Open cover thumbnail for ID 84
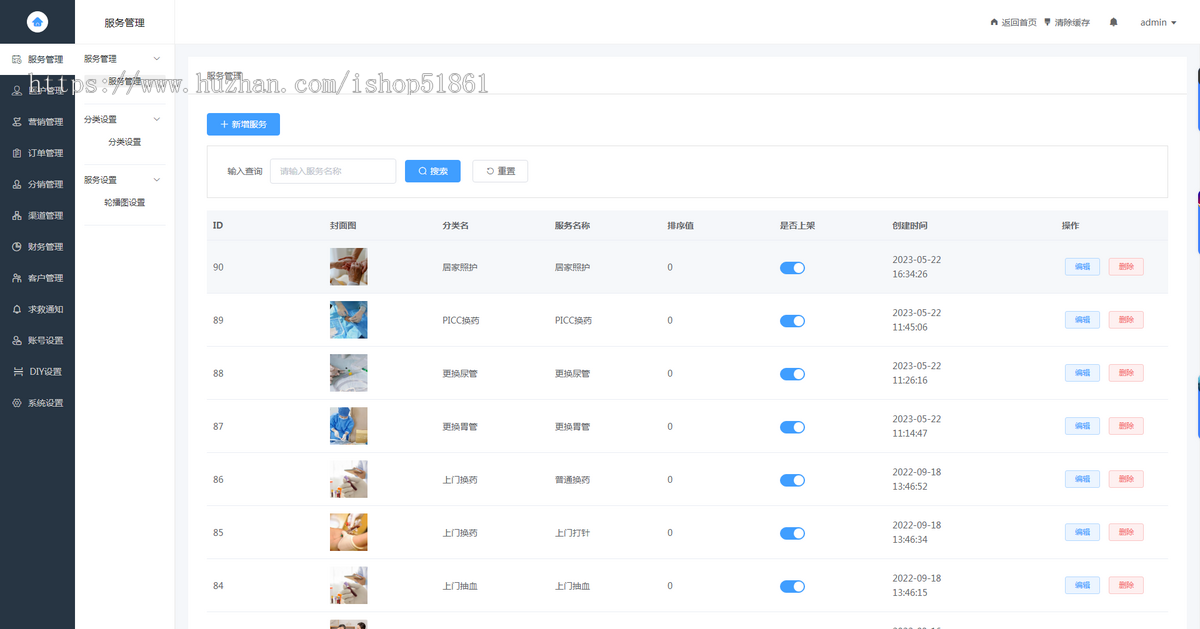The height and width of the screenshot is (629, 1200). click(x=348, y=585)
